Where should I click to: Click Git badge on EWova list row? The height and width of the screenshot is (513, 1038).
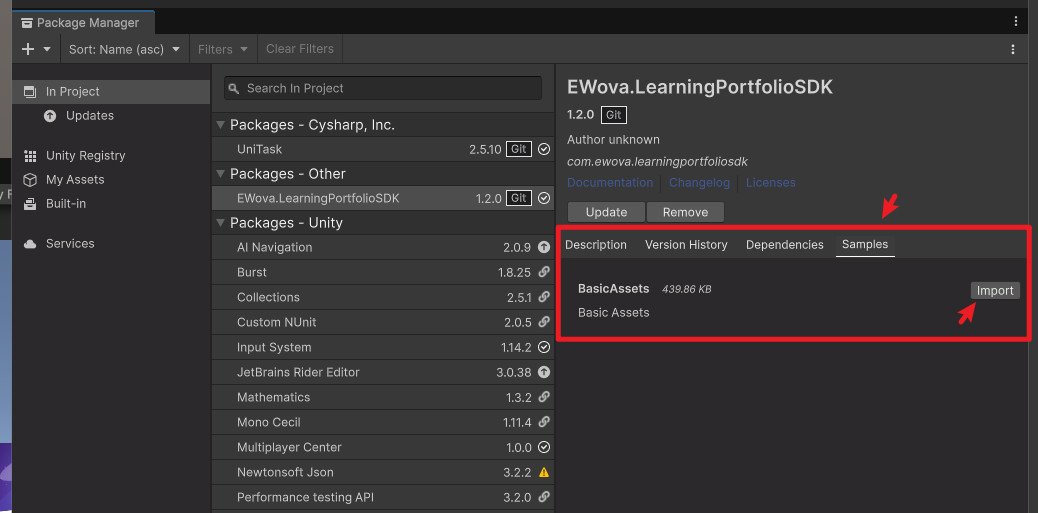[x=519, y=198]
